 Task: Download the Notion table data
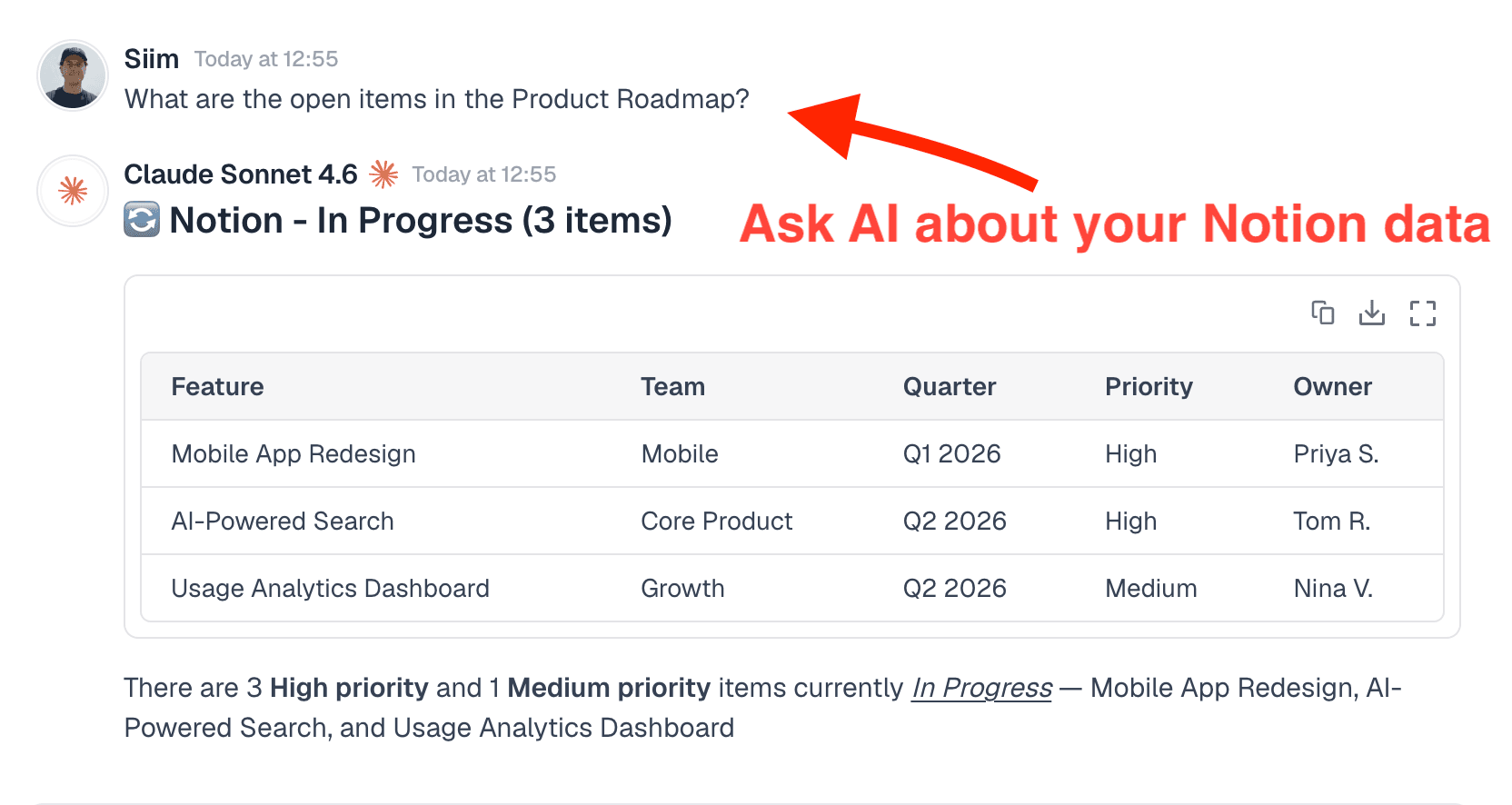coord(1372,313)
